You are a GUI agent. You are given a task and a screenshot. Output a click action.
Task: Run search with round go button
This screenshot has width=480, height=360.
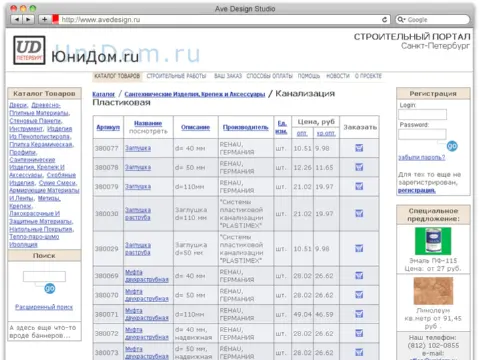(x=50, y=288)
